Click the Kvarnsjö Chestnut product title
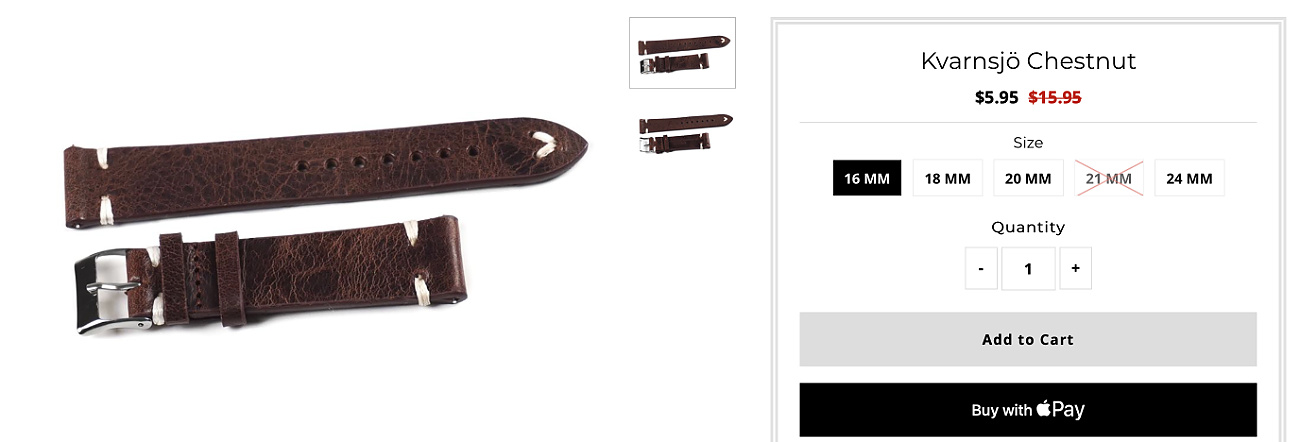The height and width of the screenshot is (442, 1300). [x=1028, y=61]
